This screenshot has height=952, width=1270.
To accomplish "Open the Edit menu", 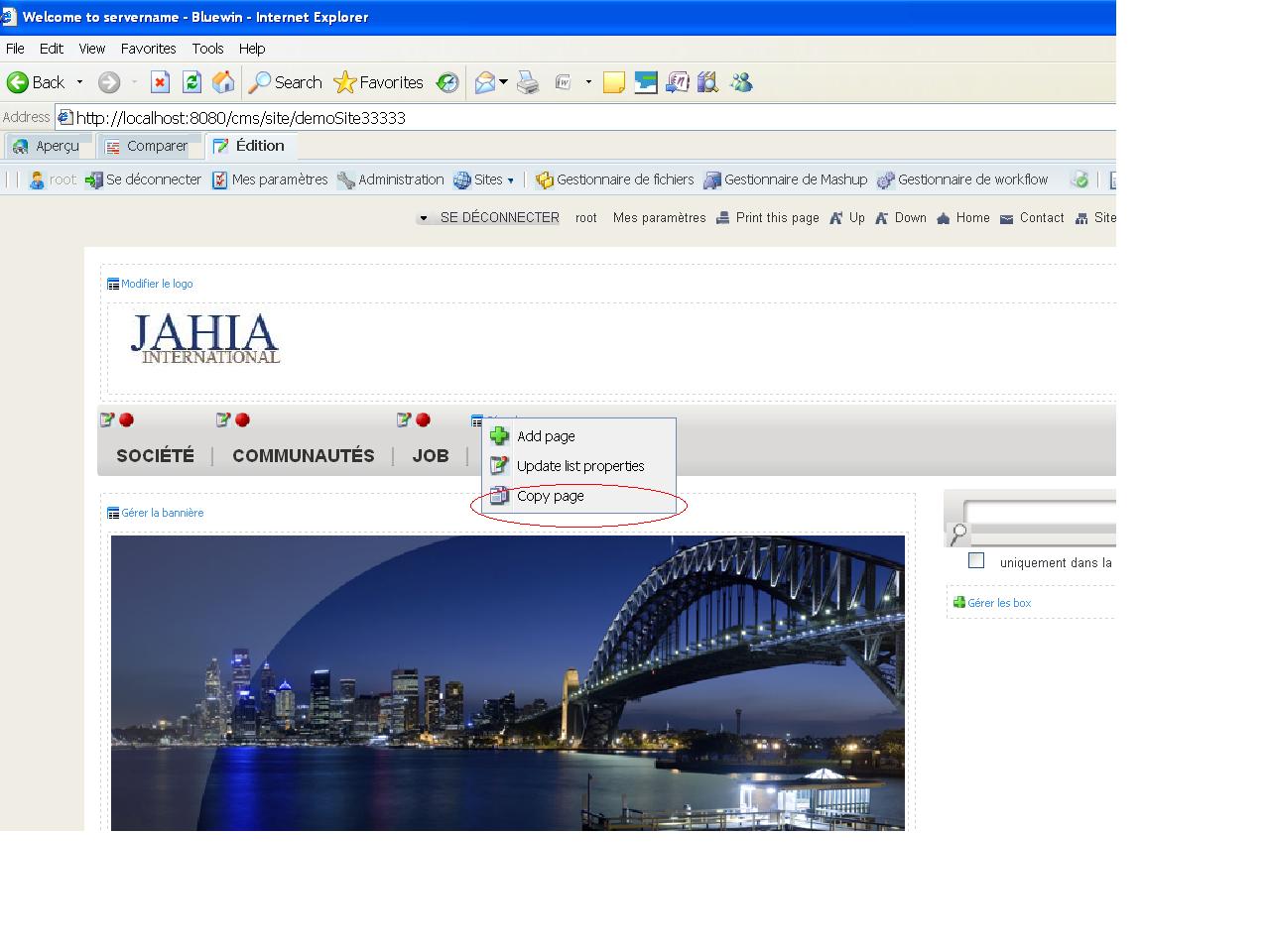I will click(52, 49).
